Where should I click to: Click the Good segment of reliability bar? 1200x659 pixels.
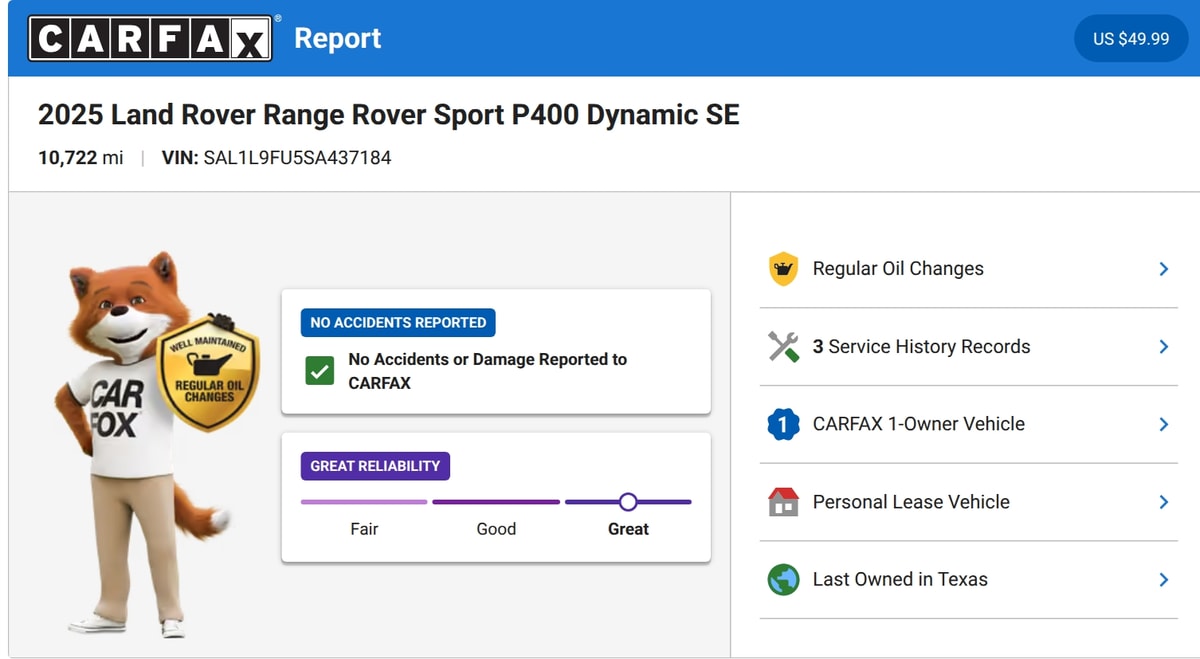(496, 502)
